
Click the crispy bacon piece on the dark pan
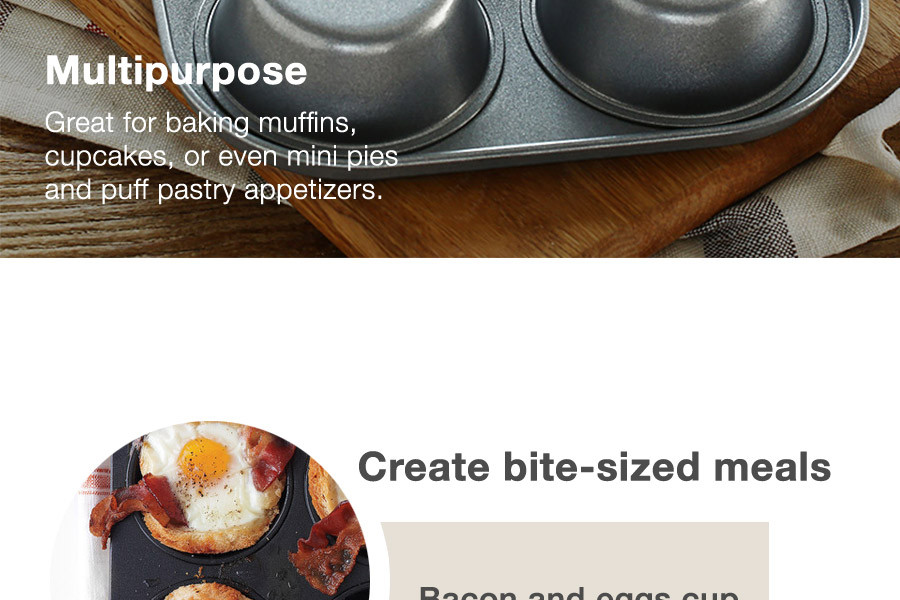click(x=328, y=548)
